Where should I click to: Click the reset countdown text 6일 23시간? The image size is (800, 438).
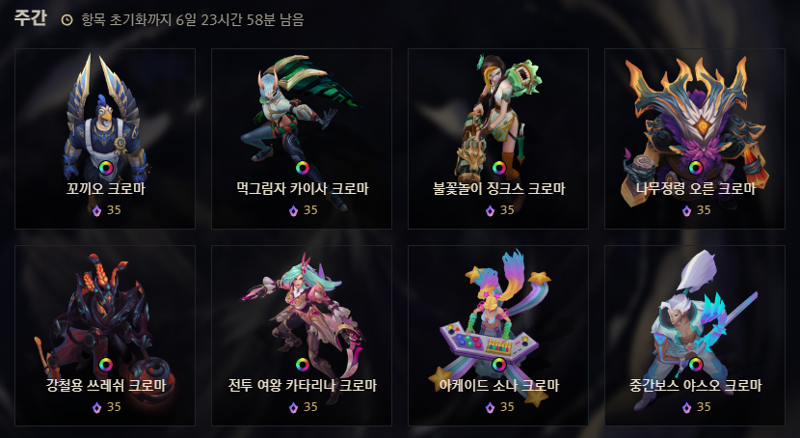click(210, 20)
